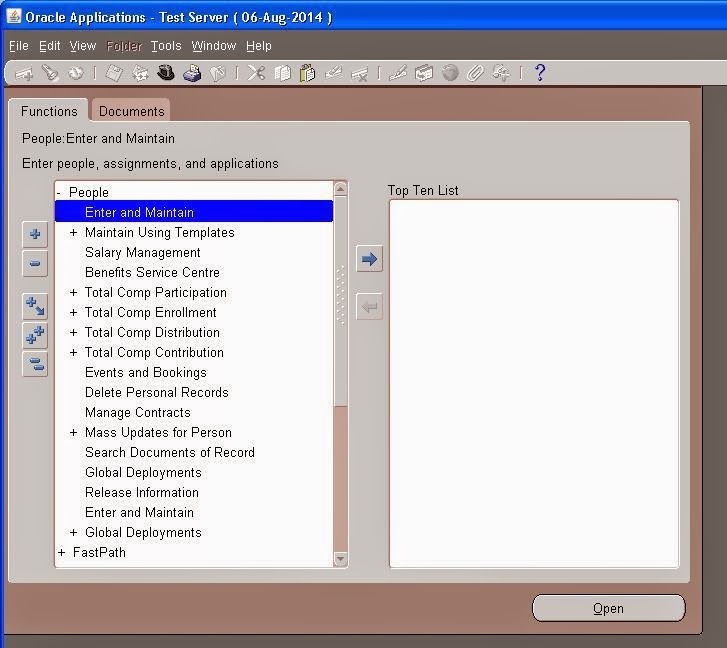Click the Remove from Top Ten List arrow
The width and height of the screenshot is (727, 648).
point(369,306)
